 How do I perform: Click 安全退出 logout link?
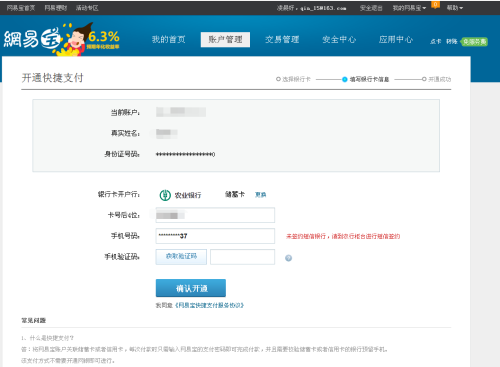pyautogui.click(x=371, y=8)
